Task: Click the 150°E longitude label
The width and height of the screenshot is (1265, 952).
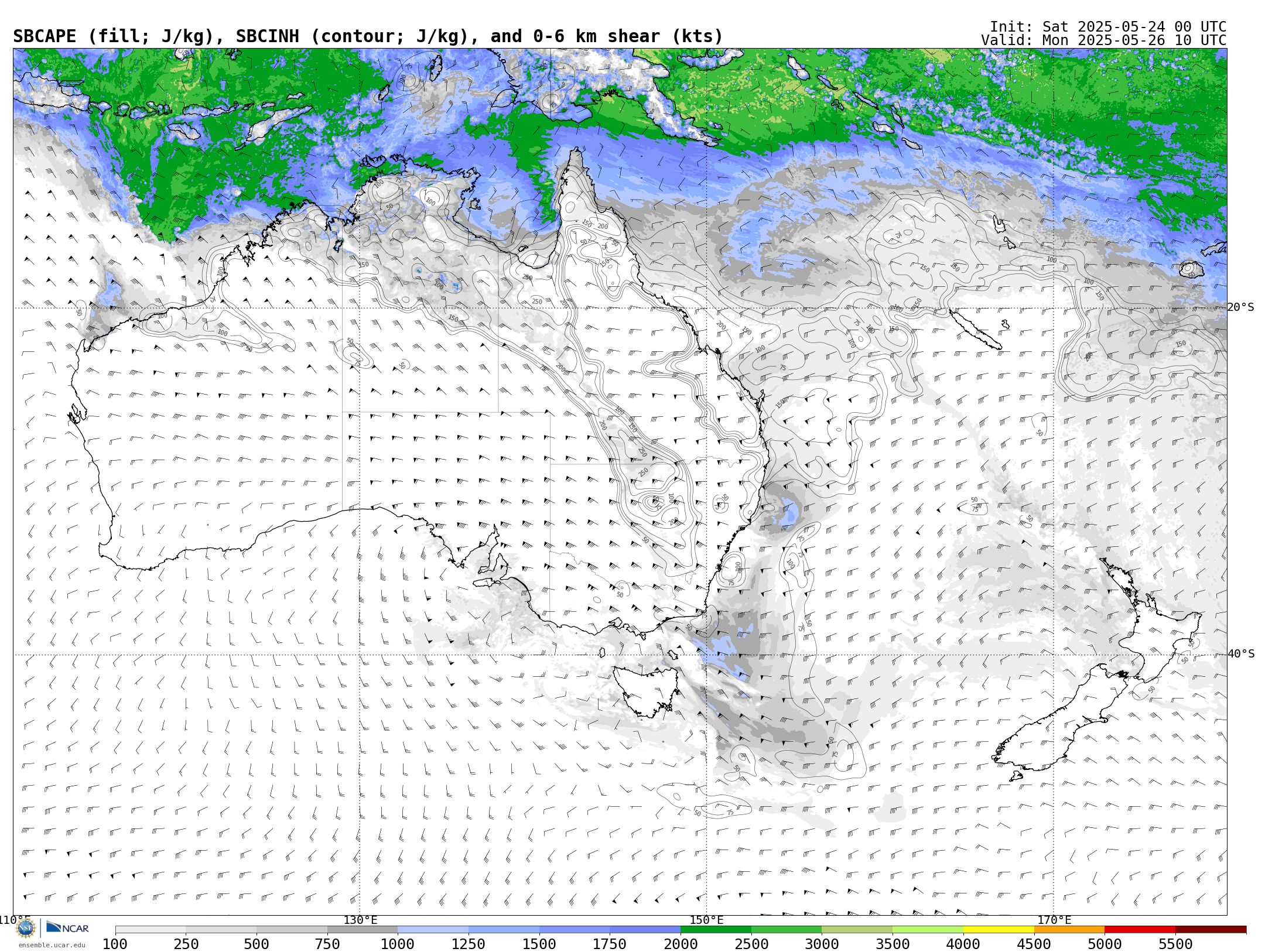Action: click(x=706, y=920)
